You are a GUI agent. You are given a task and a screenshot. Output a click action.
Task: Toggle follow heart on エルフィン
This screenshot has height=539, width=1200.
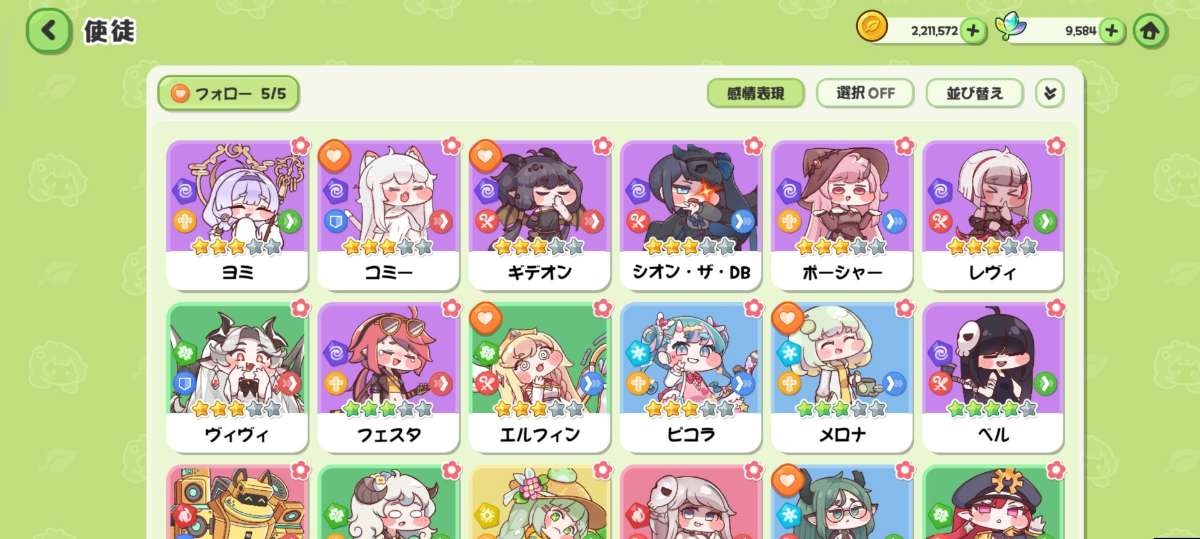[485, 318]
